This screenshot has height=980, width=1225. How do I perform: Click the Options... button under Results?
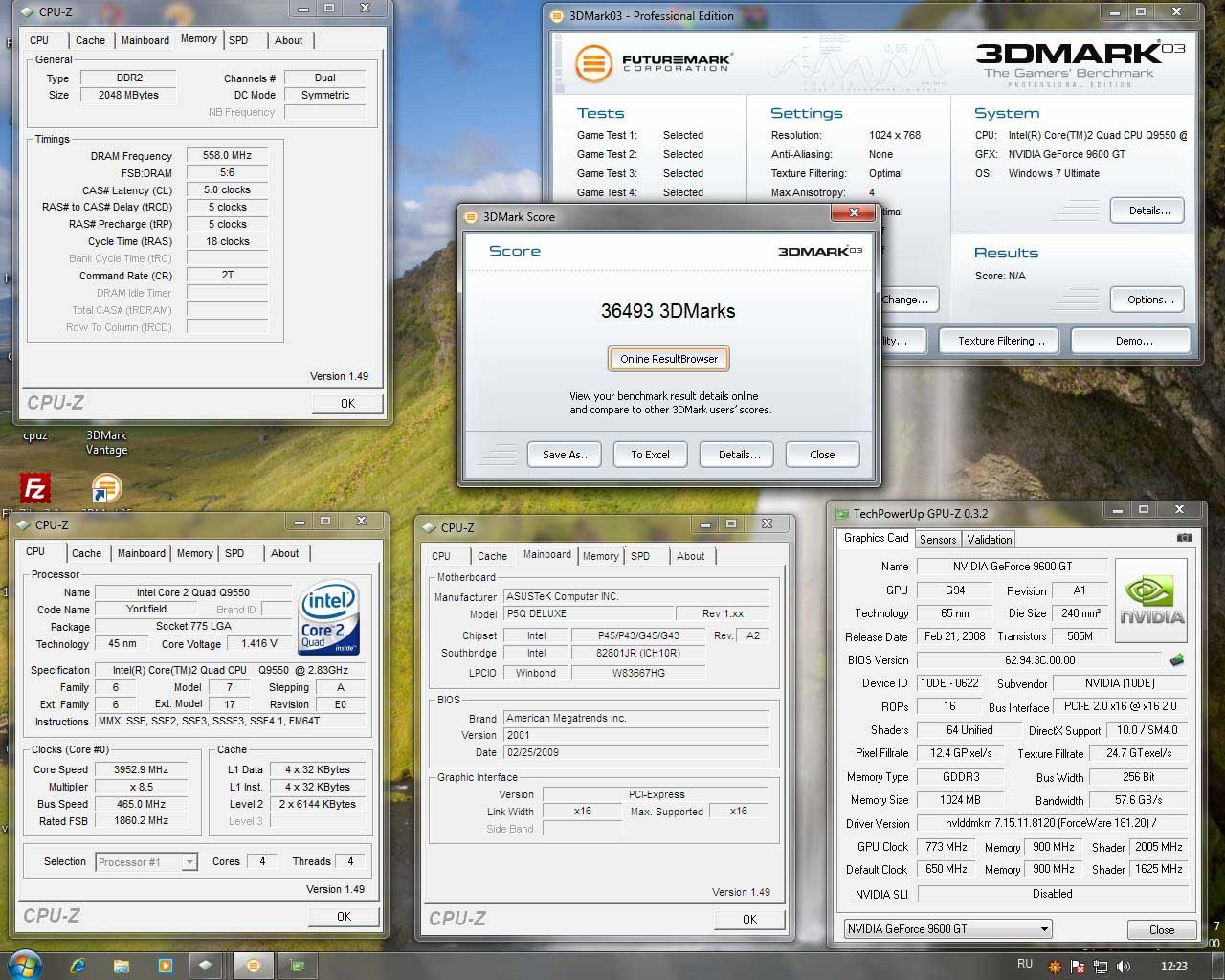pyautogui.click(x=1149, y=300)
